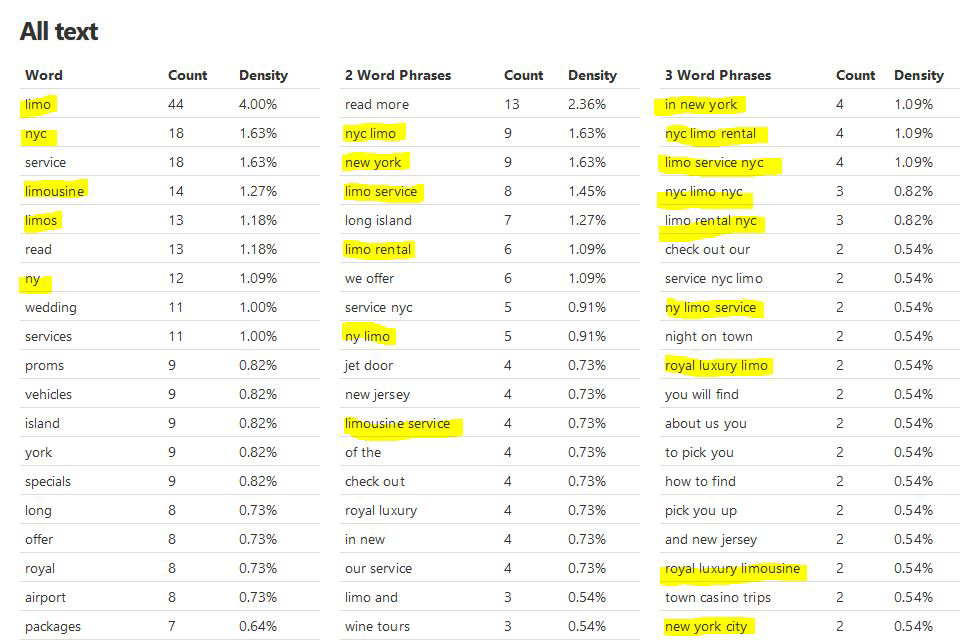Image resolution: width=974 pixels, height=641 pixels.
Task: Select the "Word" column header
Action: 44,75
